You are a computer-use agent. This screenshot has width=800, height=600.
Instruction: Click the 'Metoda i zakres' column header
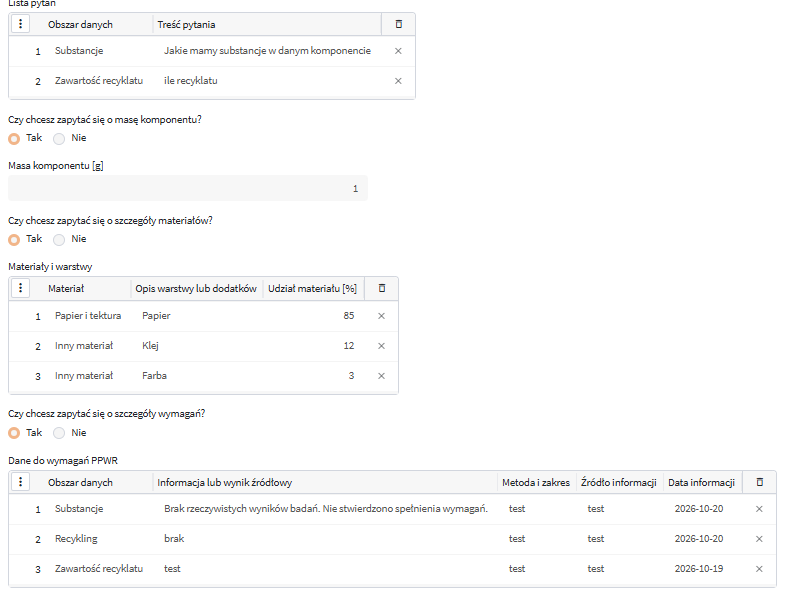[x=536, y=483]
